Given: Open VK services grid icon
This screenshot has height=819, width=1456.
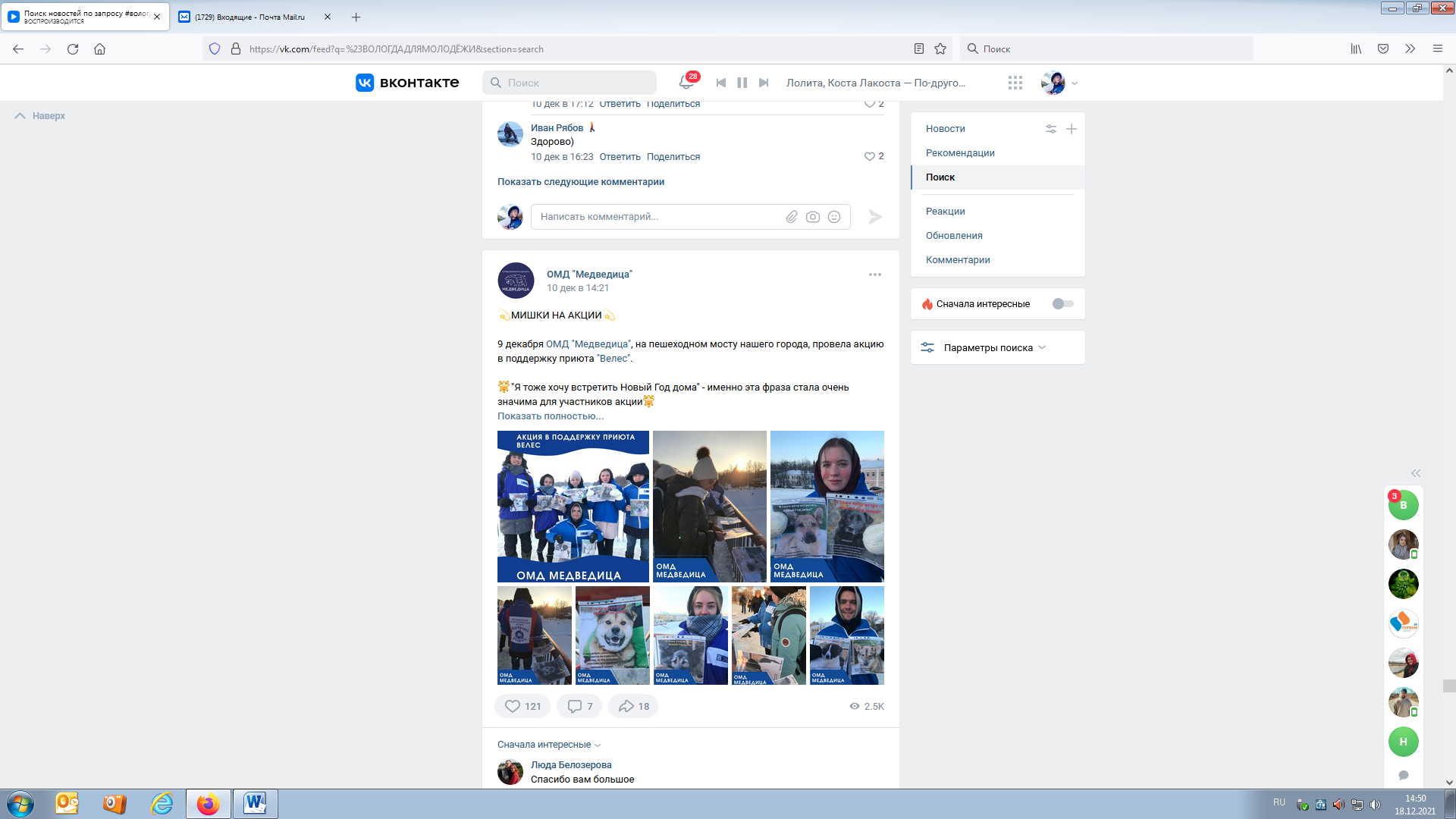Looking at the screenshot, I should [x=1015, y=83].
